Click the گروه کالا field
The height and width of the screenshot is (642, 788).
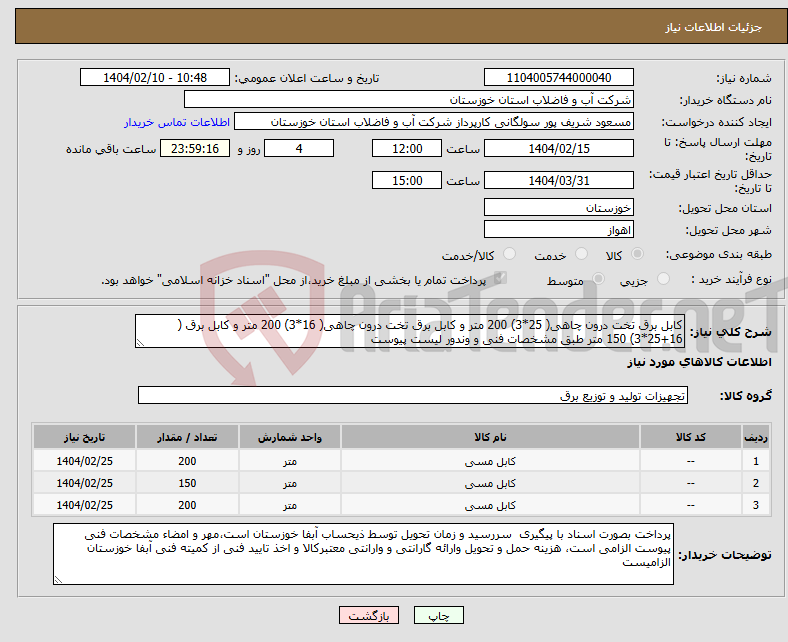410,396
